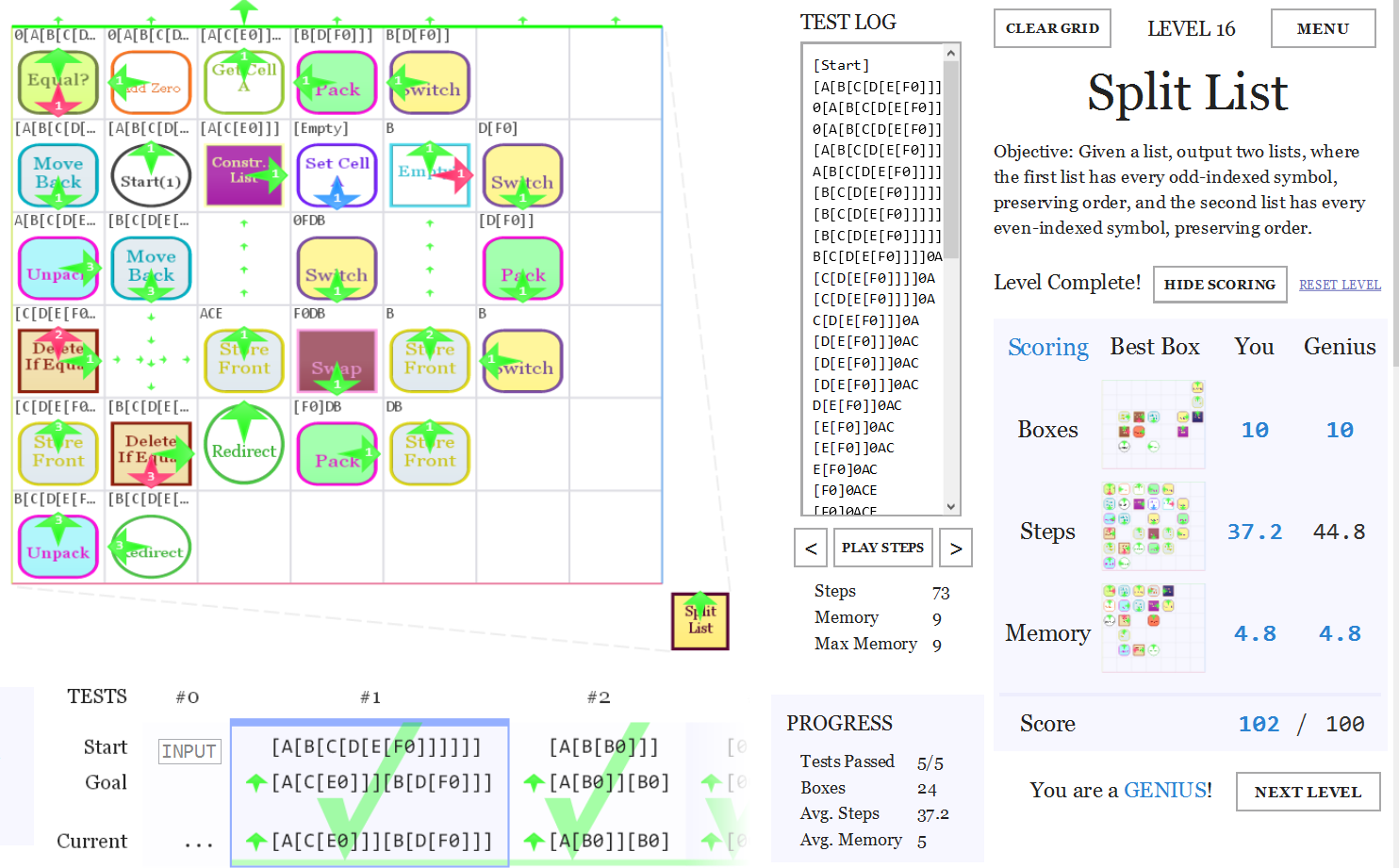
Task: Step forward with the > button
Action: [956, 548]
